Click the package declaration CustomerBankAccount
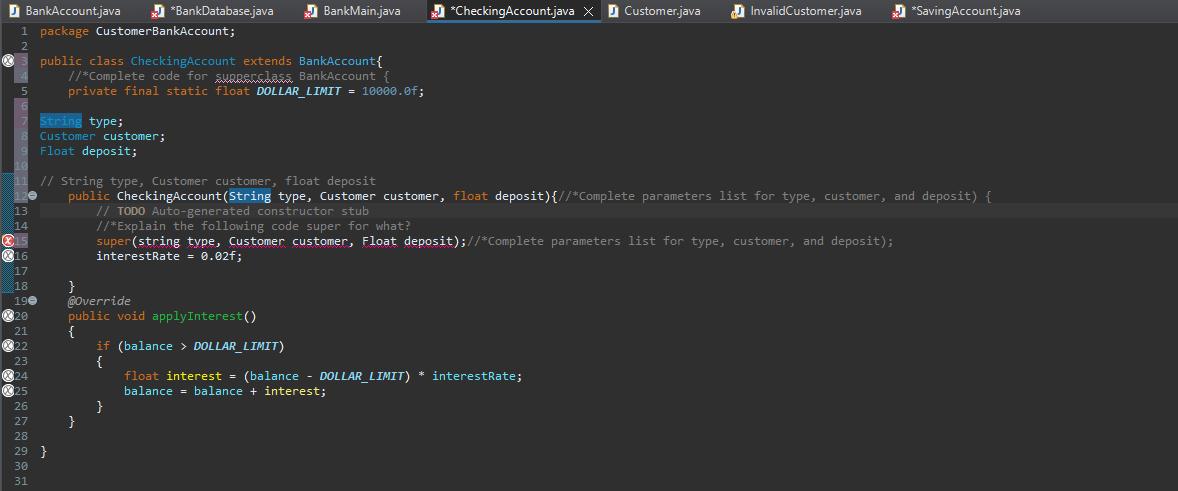This screenshot has height=491, width=1178. pos(165,32)
